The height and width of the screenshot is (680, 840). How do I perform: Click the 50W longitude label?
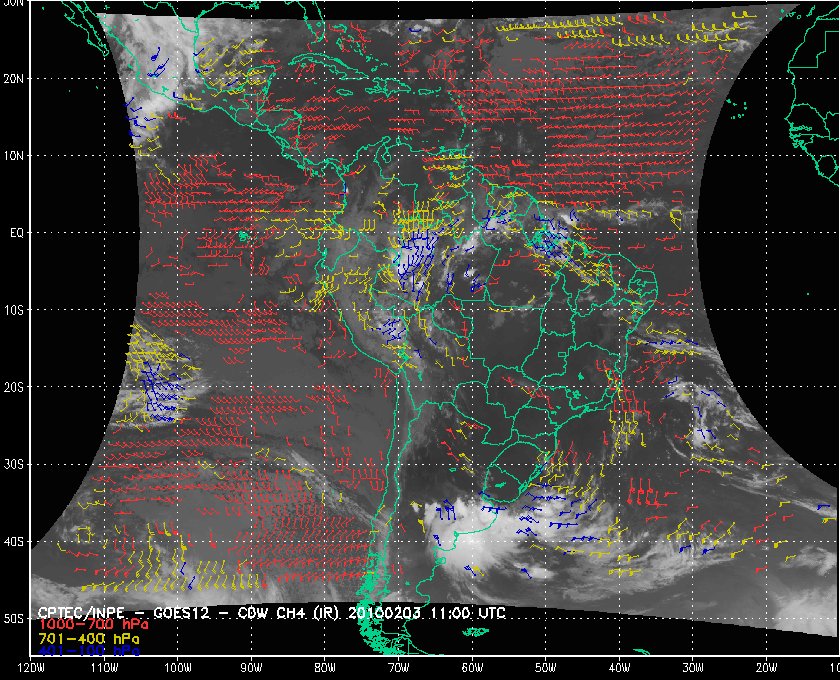(545, 668)
